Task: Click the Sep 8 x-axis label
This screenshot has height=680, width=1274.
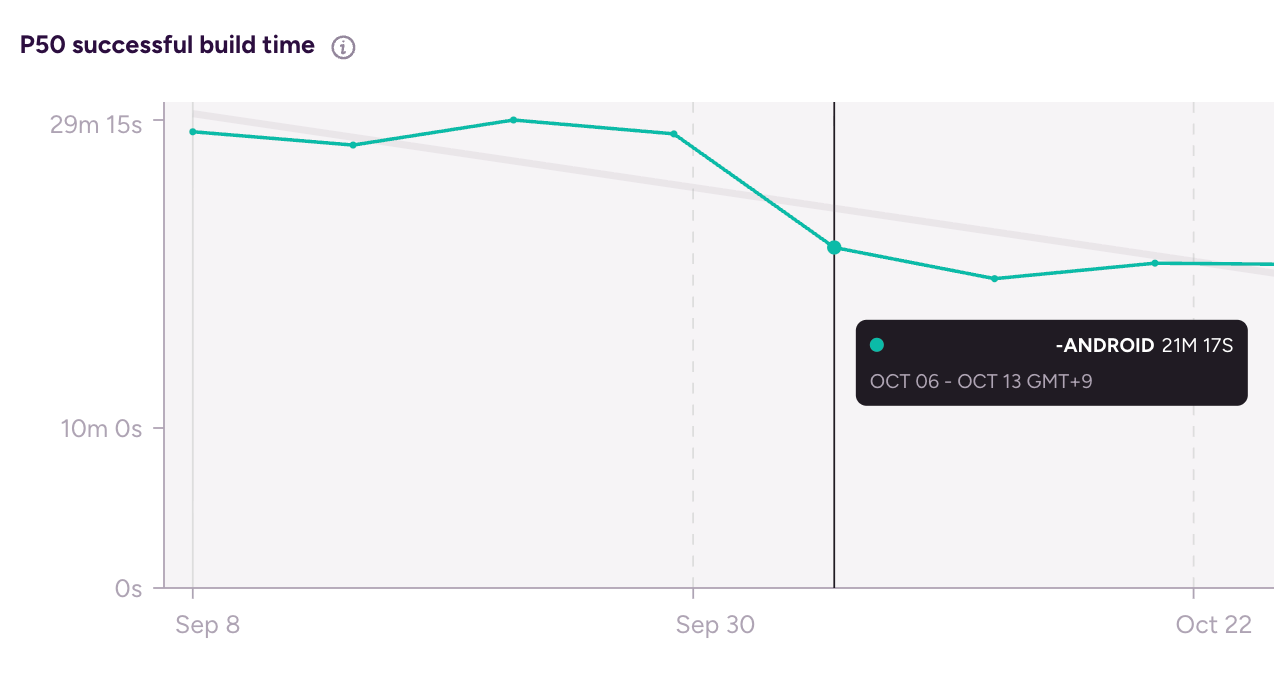Action: (x=207, y=625)
